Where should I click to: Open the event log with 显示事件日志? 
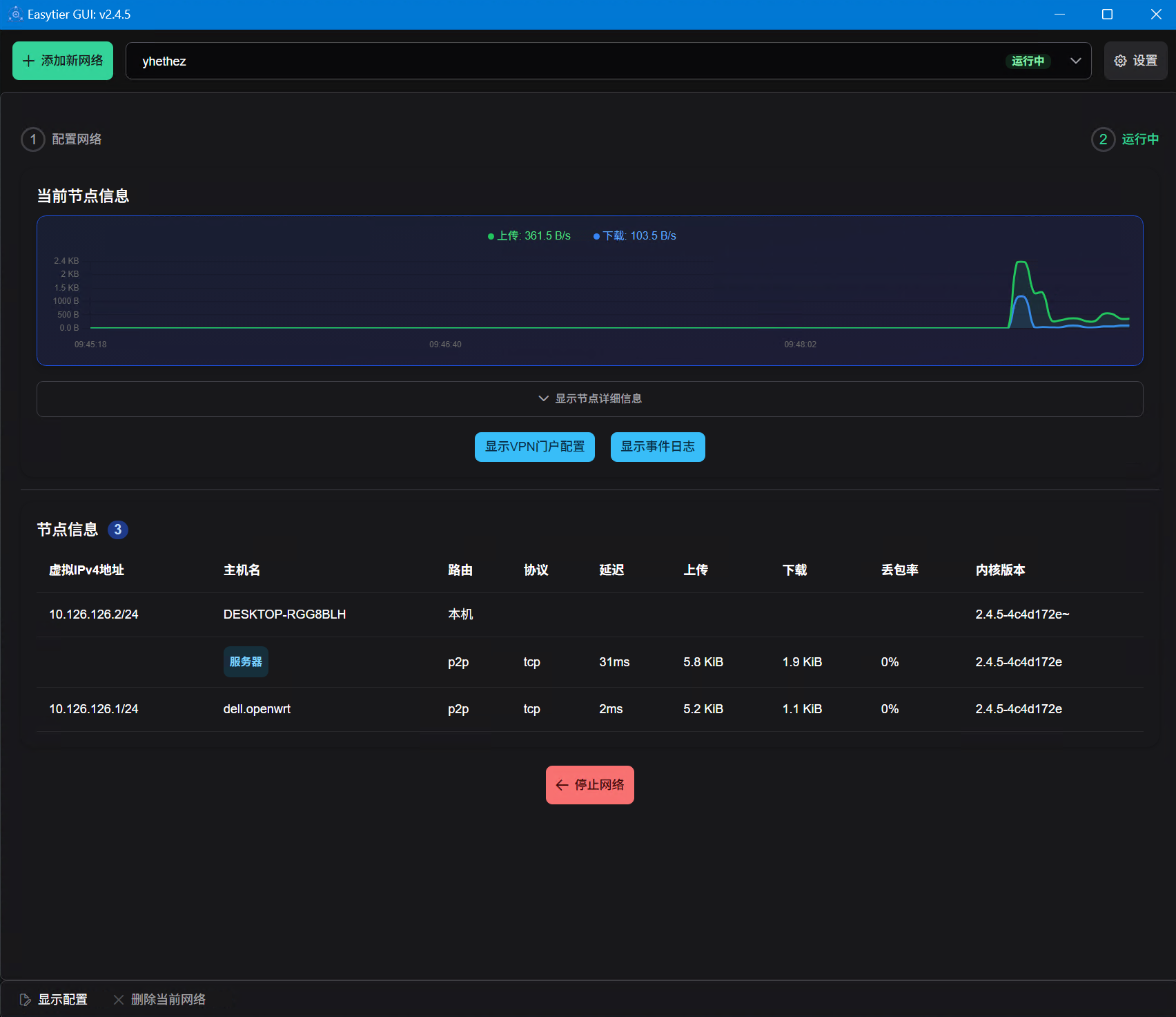pyautogui.click(x=657, y=447)
